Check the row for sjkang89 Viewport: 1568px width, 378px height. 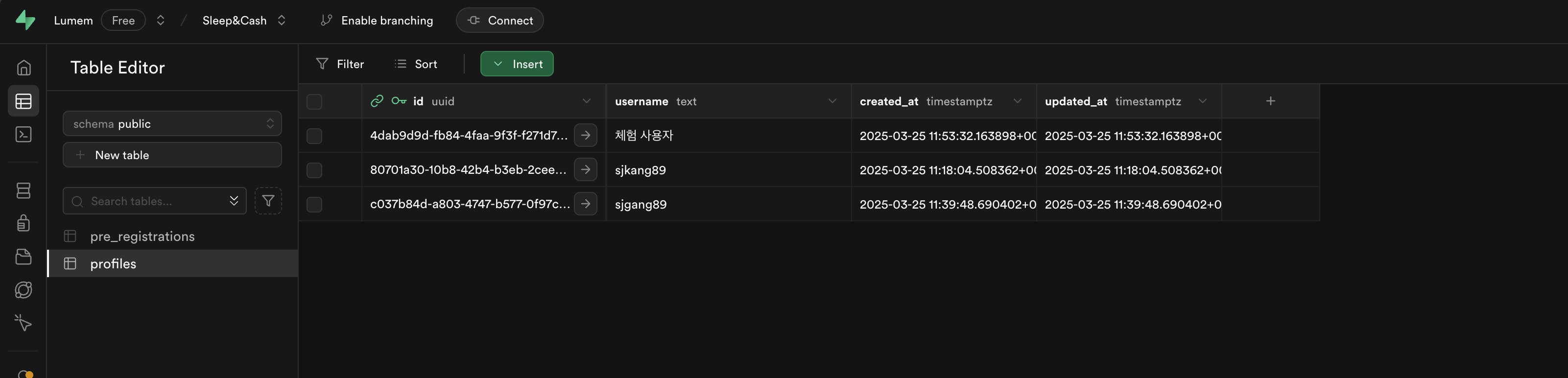314,170
